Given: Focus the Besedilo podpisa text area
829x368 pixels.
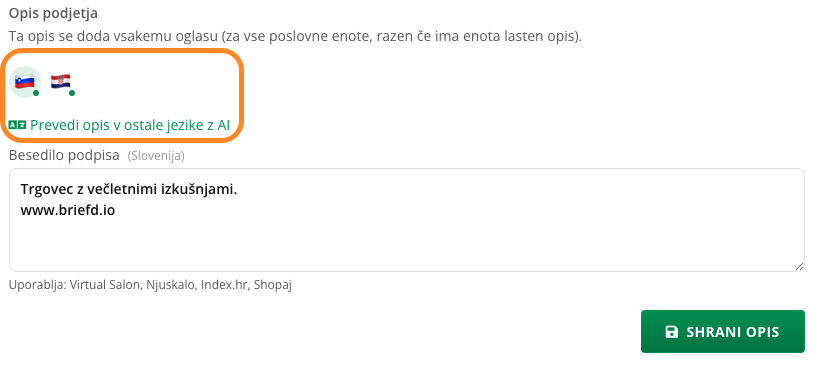Looking at the screenshot, I should pyautogui.click(x=407, y=220).
